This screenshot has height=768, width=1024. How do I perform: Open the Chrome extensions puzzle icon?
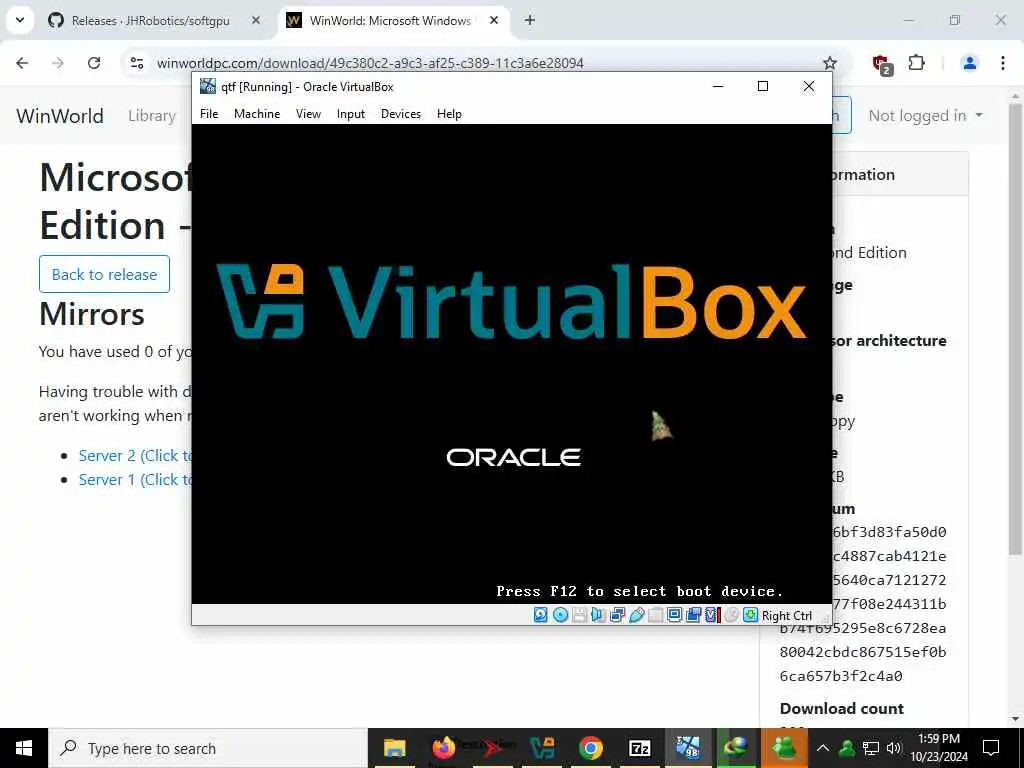pyautogui.click(x=917, y=63)
